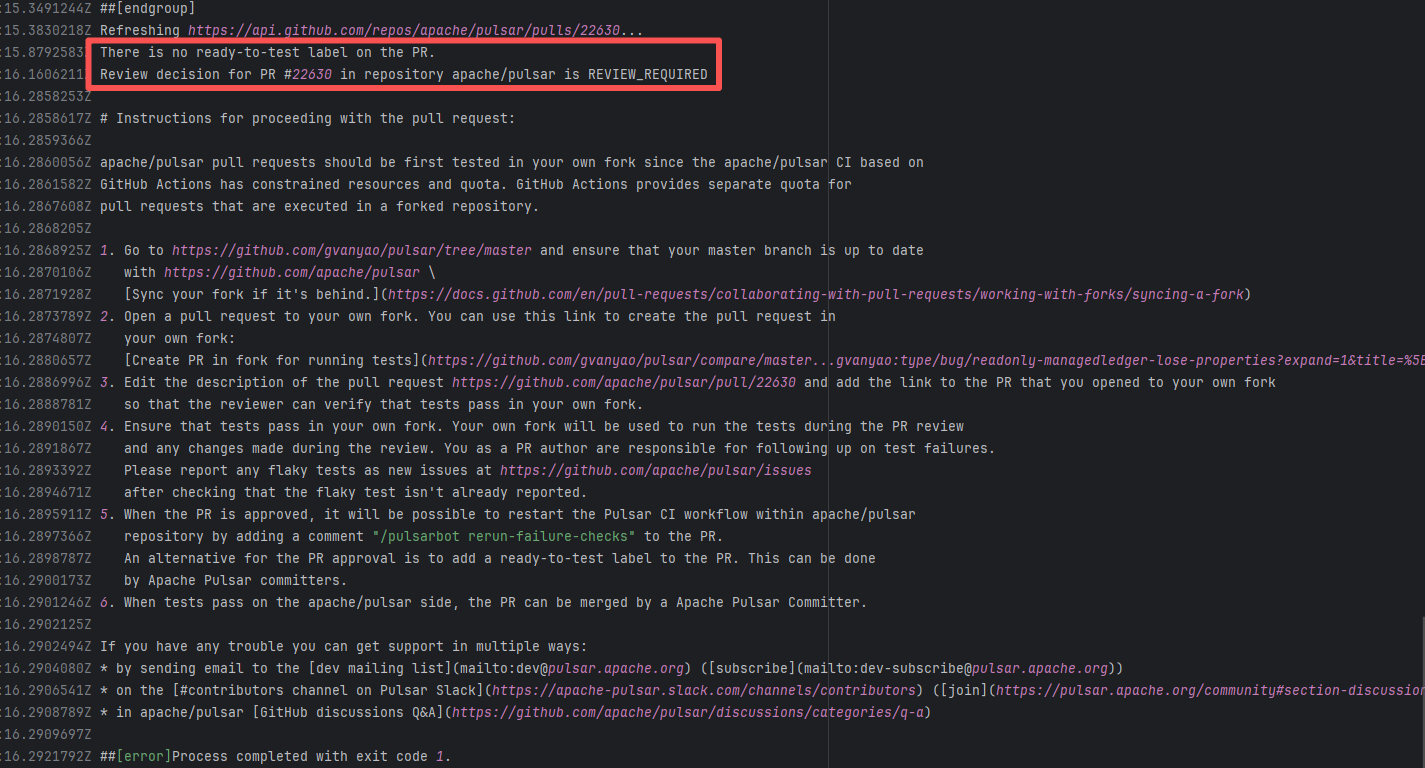Open the apache/pulsar/pull/22630 link in step 3
The height and width of the screenshot is (768, 1425).
pyautogui.click(x=624, y=382)
